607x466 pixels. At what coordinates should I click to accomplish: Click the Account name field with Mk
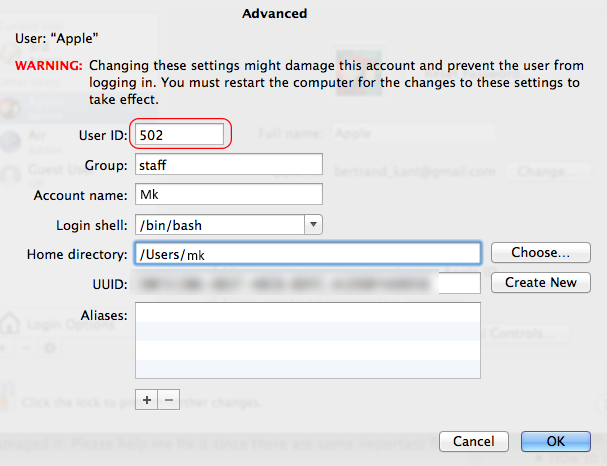coord(227,194)
